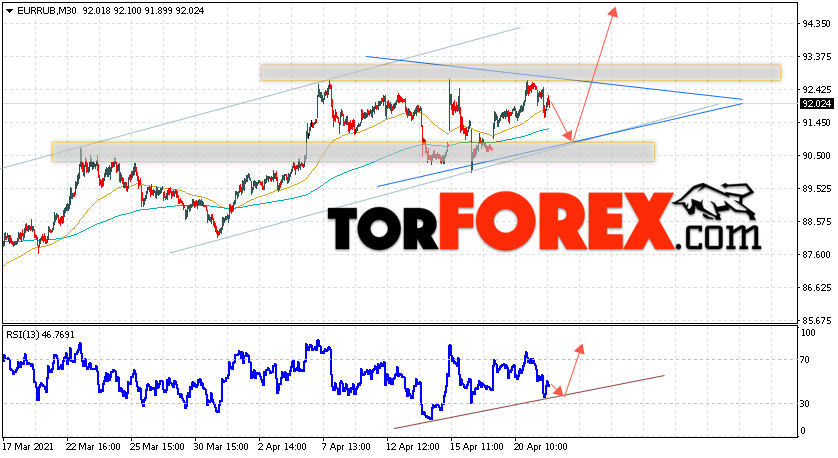
Task: Click the 7 Apr 13:00 time label
Action: click(x=346, y=446)
